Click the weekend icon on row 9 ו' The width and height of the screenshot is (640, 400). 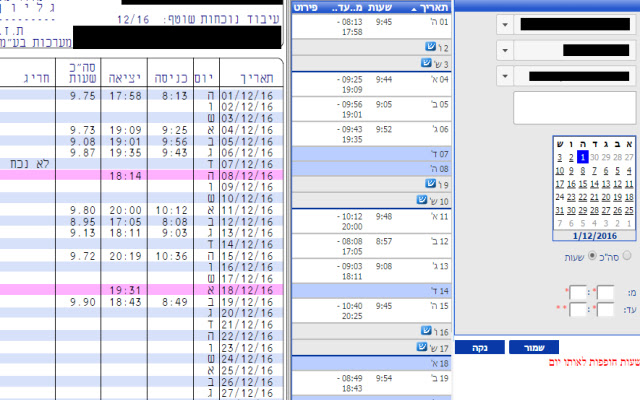[430, 184]
